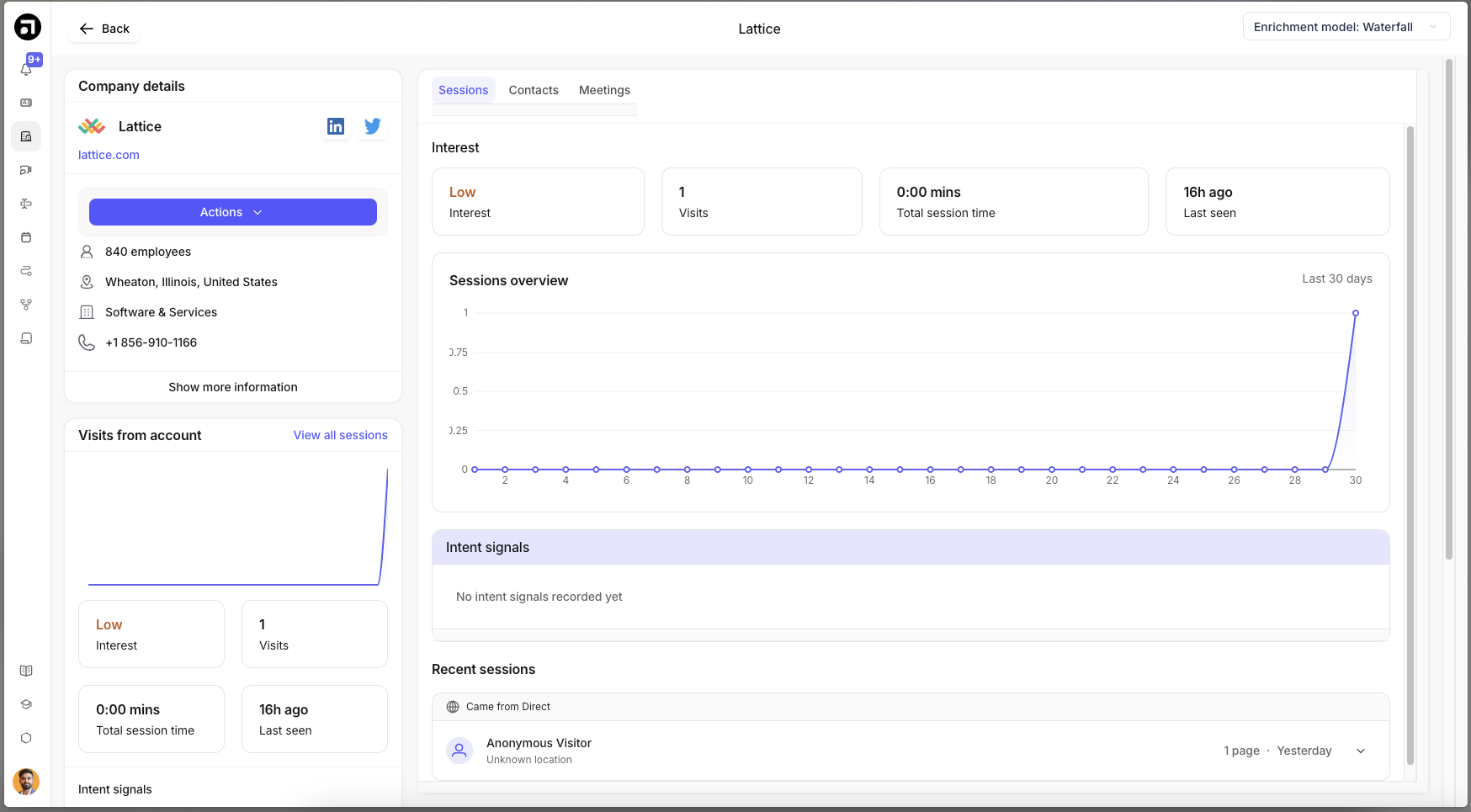
Task: Click the industry building icon
Action: (x=87, y=312)
